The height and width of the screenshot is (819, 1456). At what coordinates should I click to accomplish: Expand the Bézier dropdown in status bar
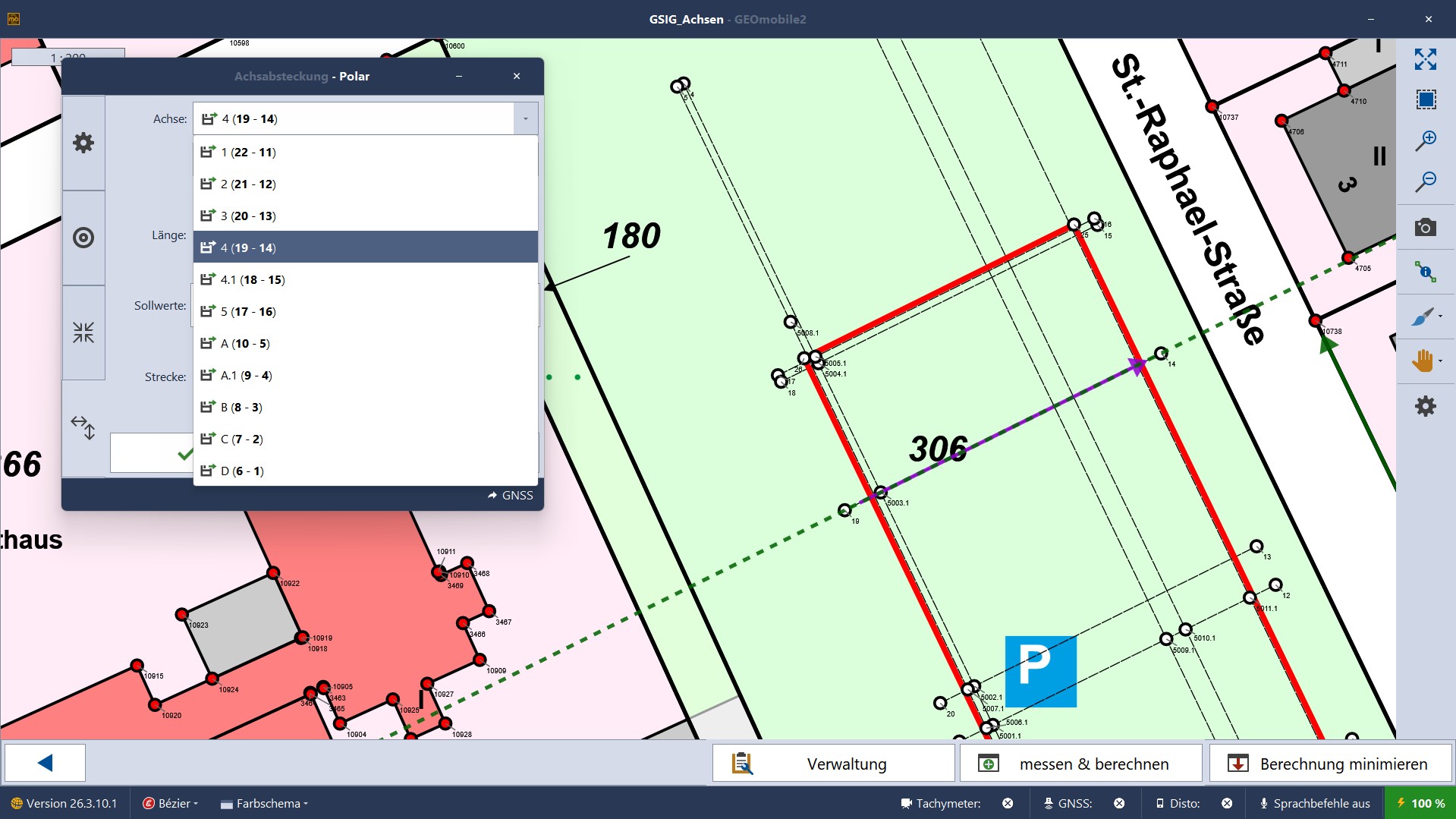171,803
